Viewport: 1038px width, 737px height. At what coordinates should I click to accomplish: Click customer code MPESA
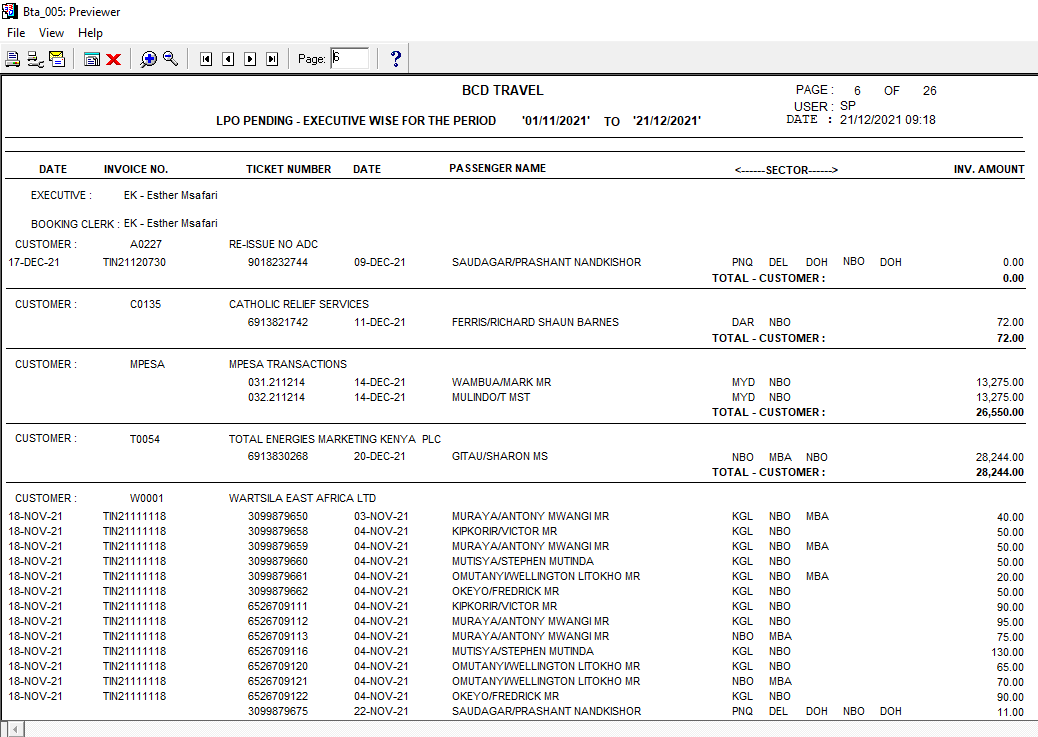[148, 364]
